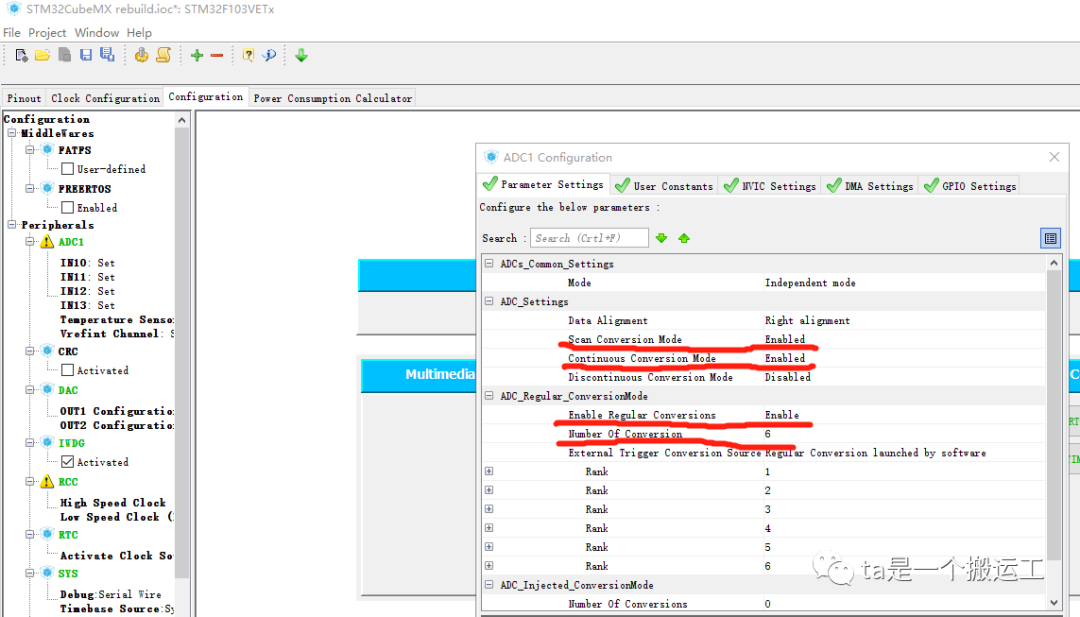Open the DMA Settings tab

870,186
